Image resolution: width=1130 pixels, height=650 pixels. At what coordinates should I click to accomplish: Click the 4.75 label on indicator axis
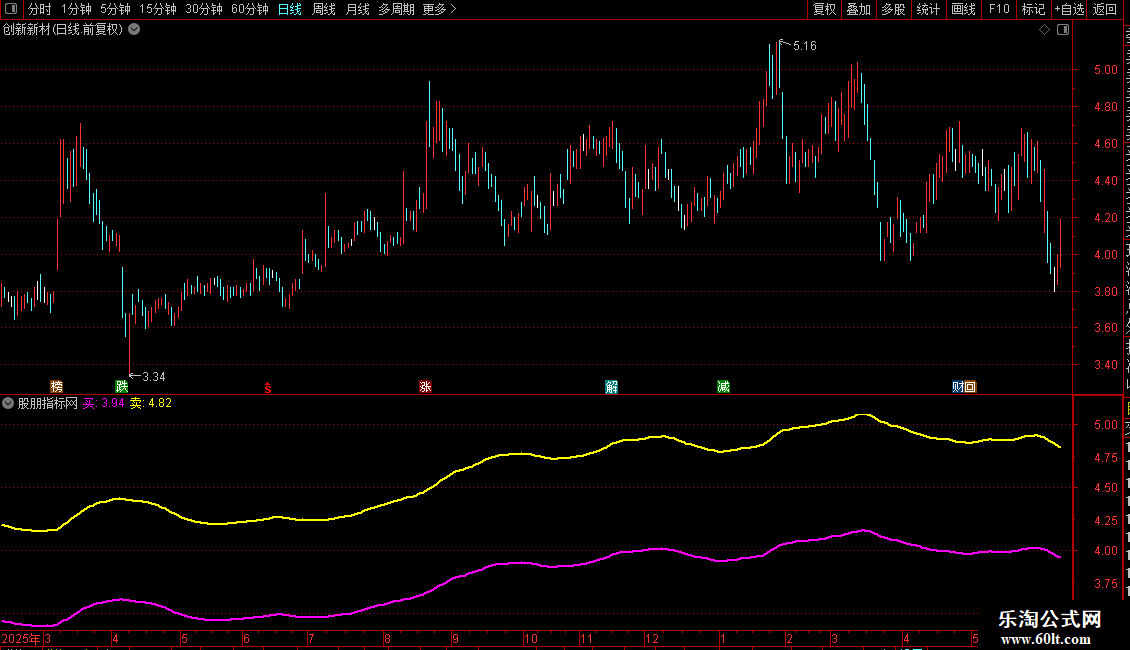1105,458
